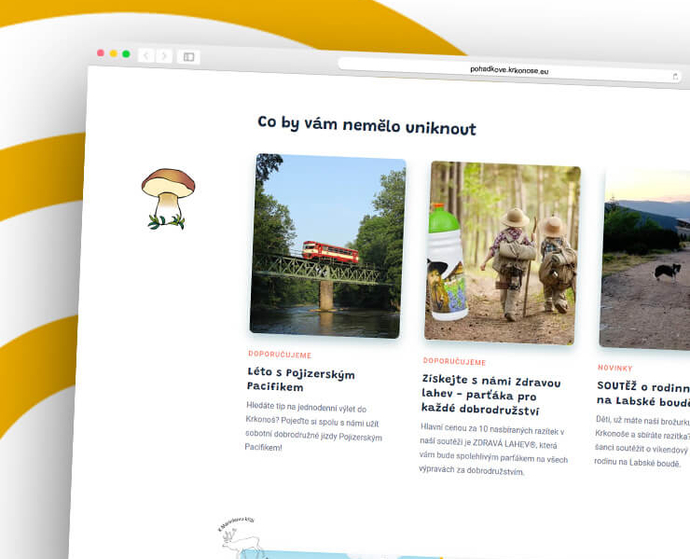Open the hiking children with bottle photo

(x=502, y=254)
